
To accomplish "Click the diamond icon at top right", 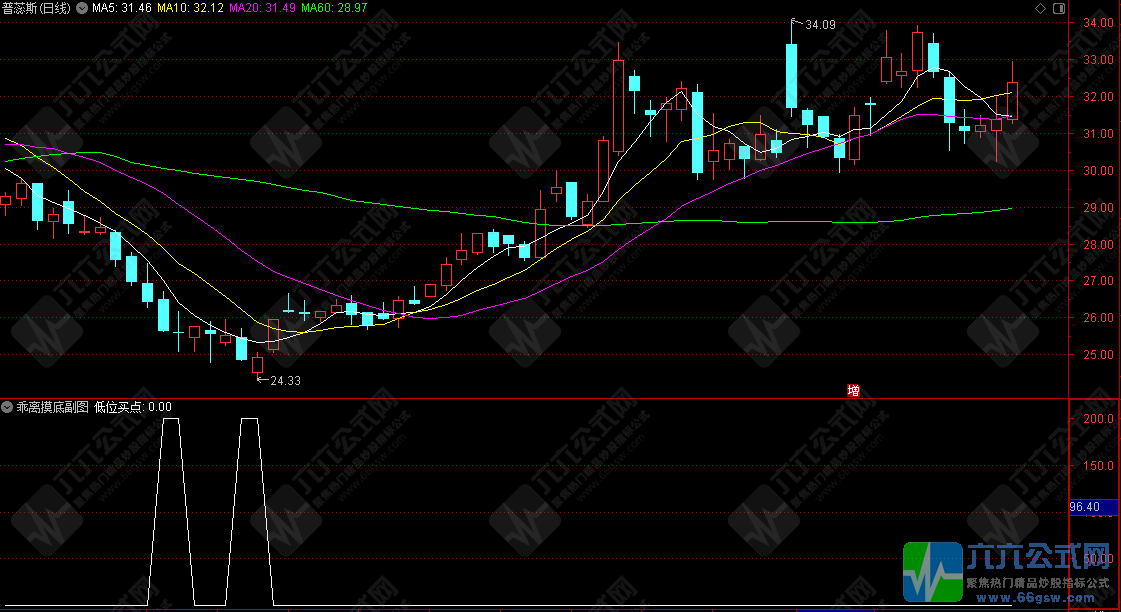I will tap(1042, 8).
